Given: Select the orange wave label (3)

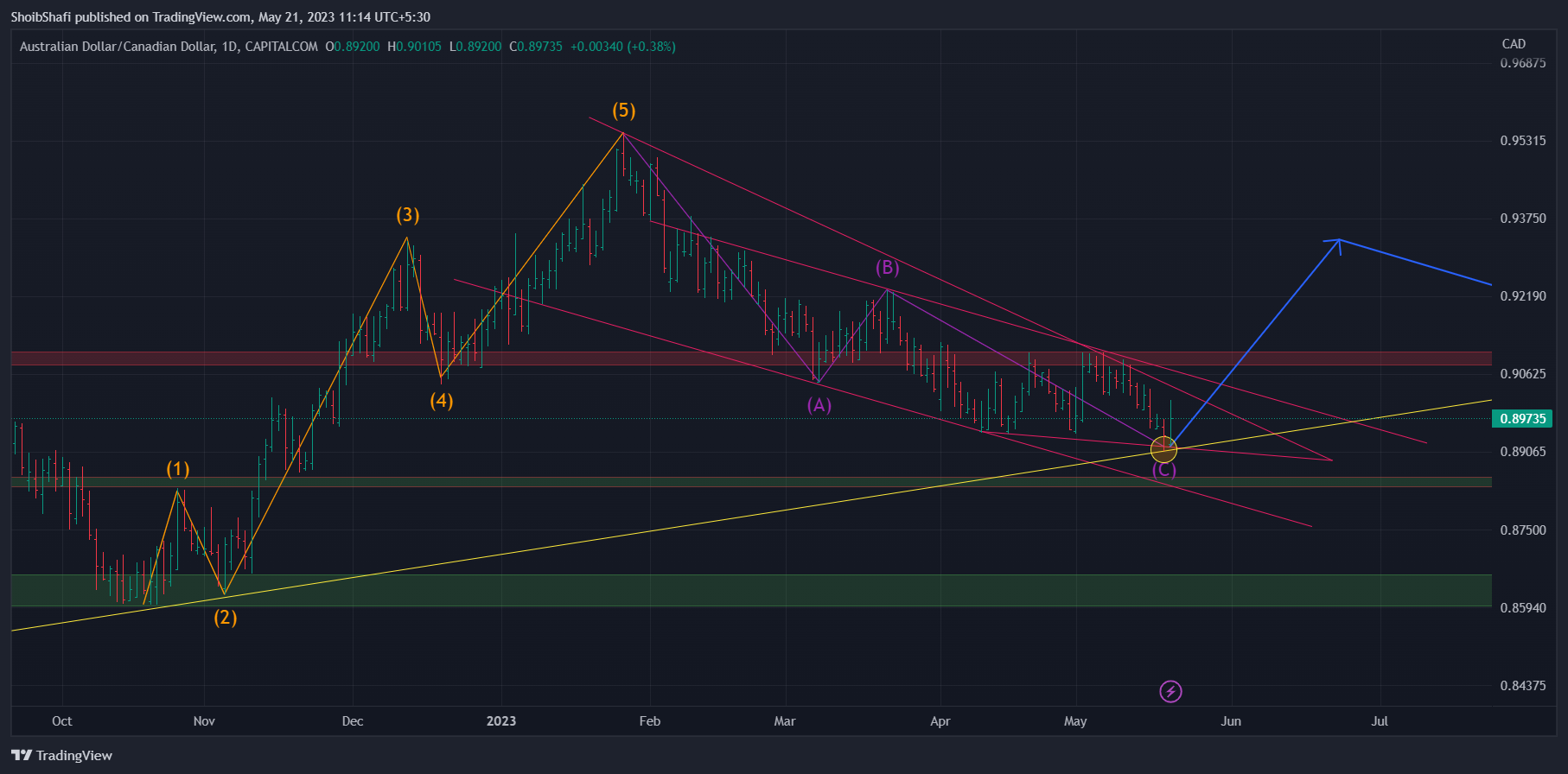Looking at the screenshot, I should pos(408,215).
